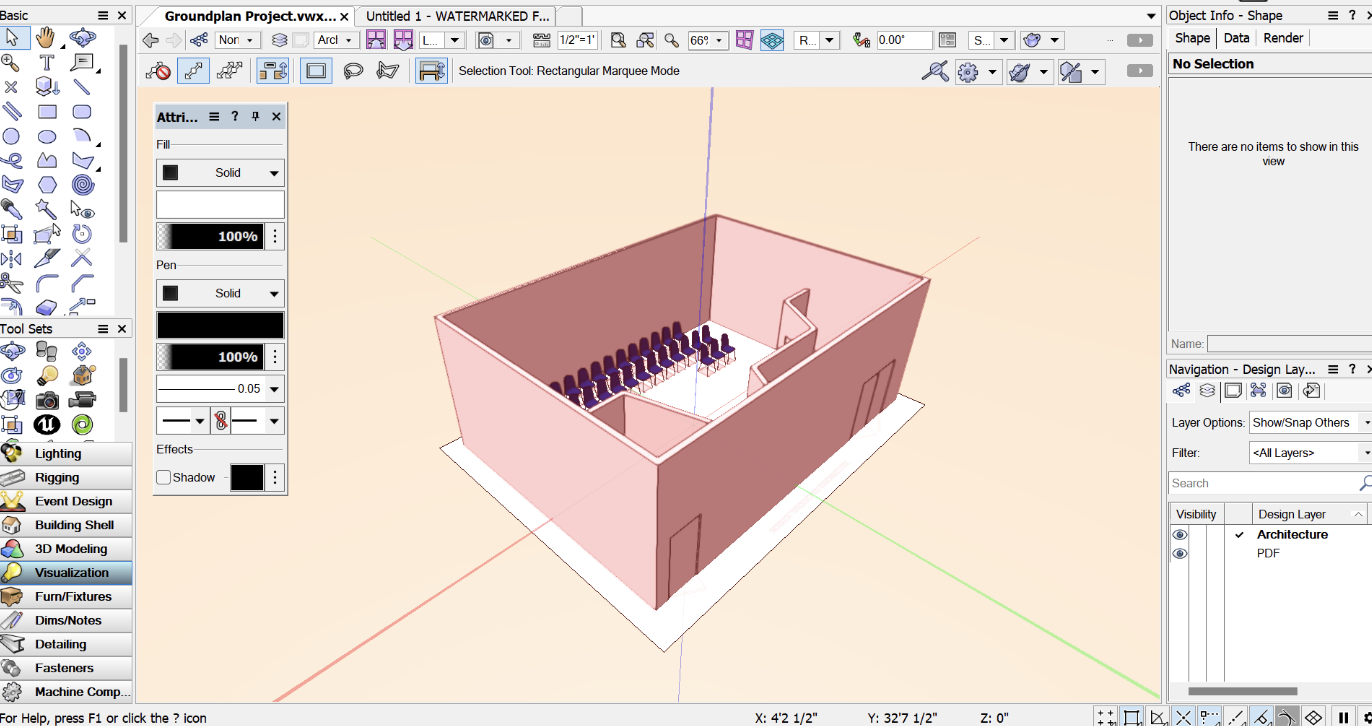Screen dimensions: 1372x726
Task: Open the Building Shell tool set
Action: [66, 525]
